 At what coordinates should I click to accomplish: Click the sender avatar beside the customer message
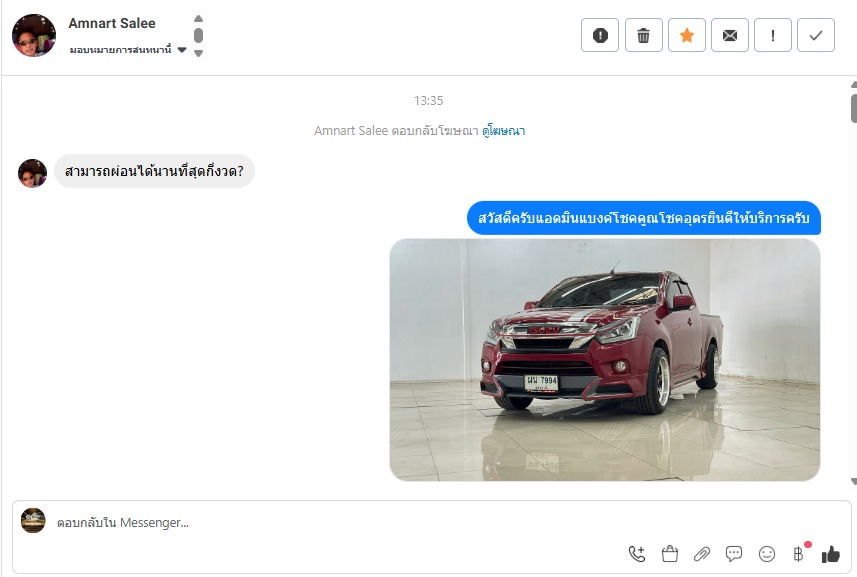click(32, 173)
